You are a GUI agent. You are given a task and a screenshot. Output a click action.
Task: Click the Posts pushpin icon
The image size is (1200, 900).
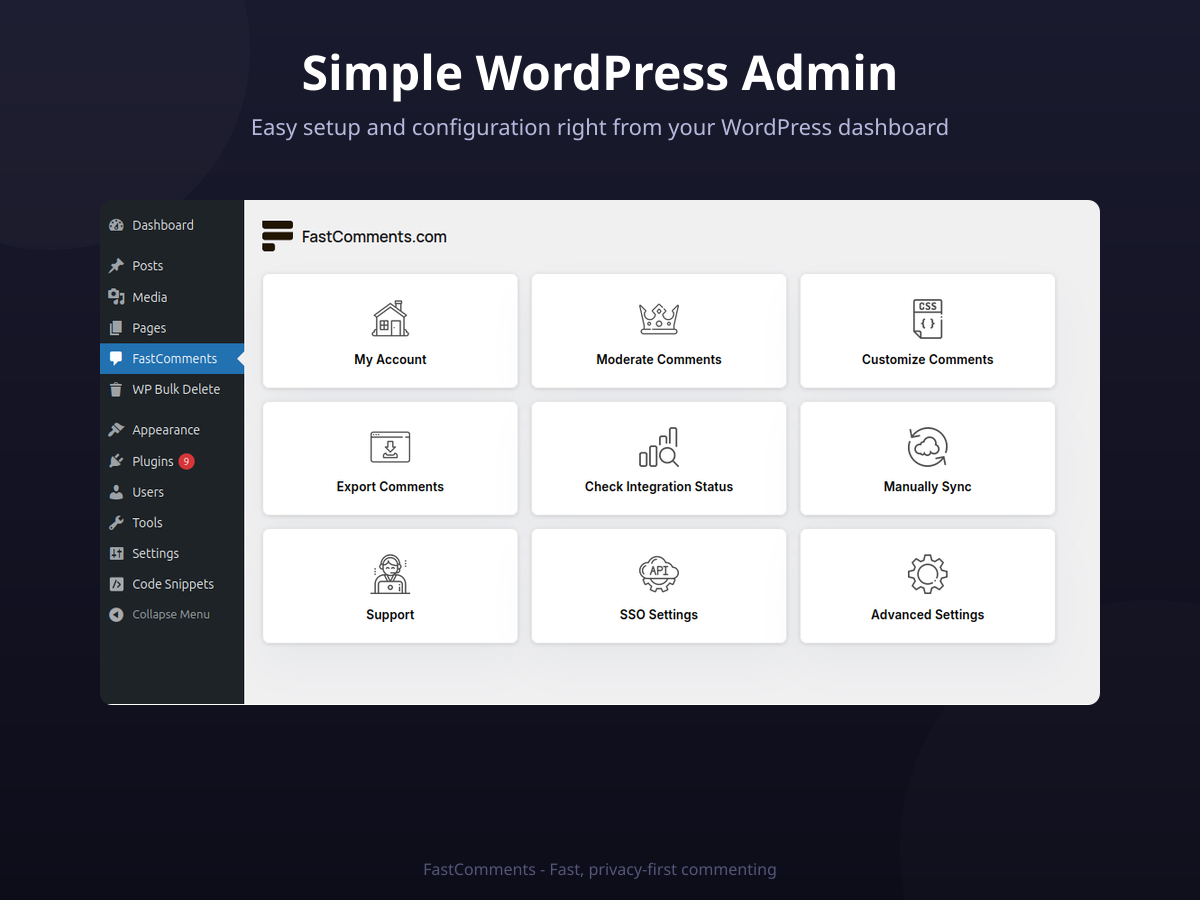pos(116,266)
